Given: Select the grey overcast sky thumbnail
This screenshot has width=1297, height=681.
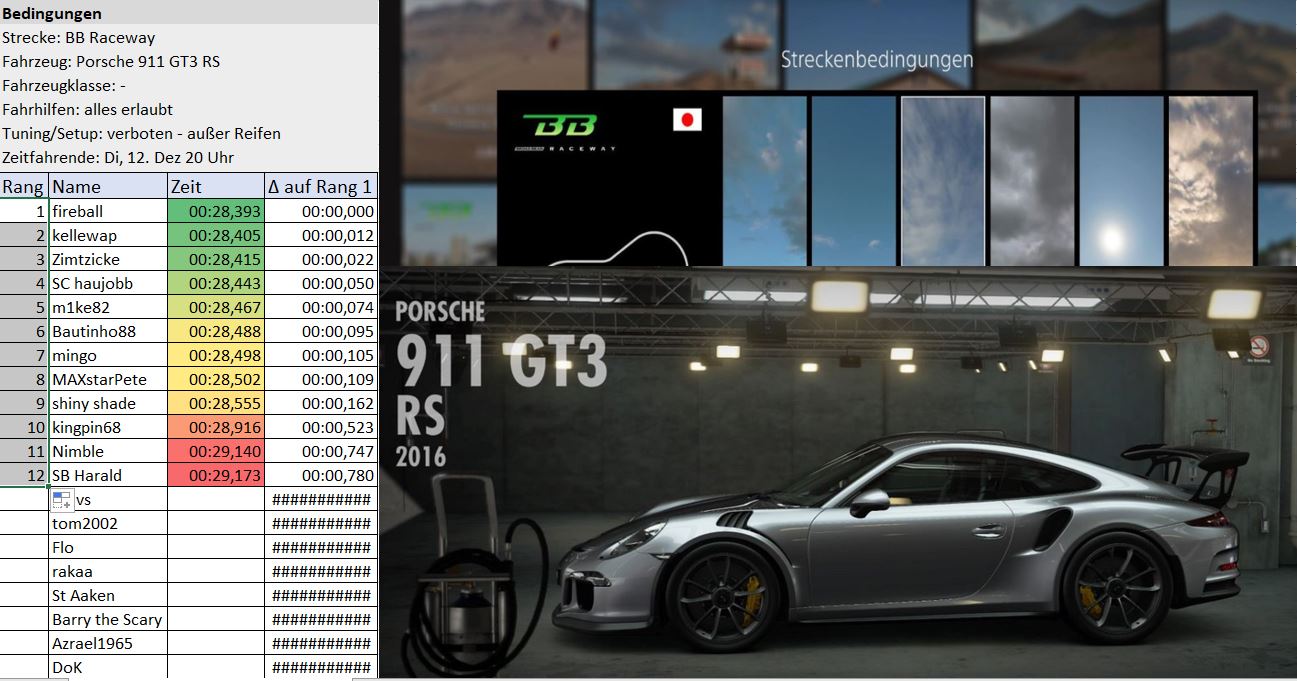Looking at the screenshot, I should point(1032,180).
